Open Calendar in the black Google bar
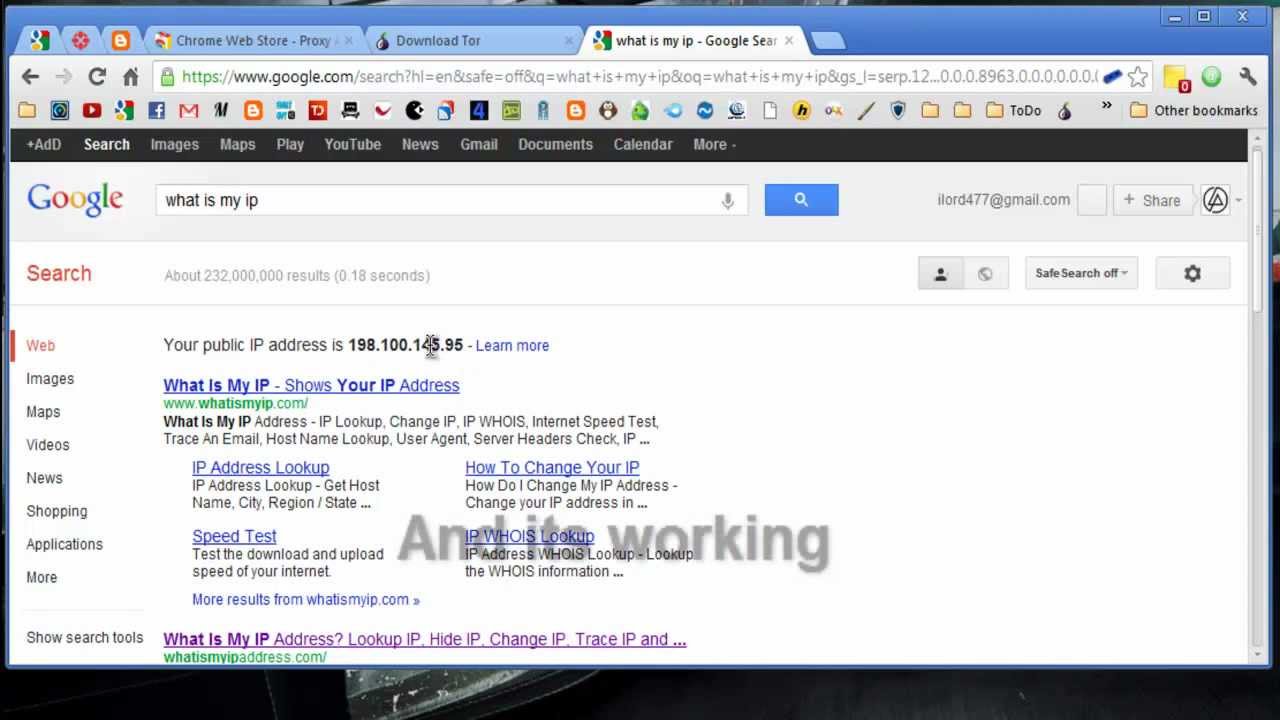This screenshot has height=720, width=1280. point(642,144)
